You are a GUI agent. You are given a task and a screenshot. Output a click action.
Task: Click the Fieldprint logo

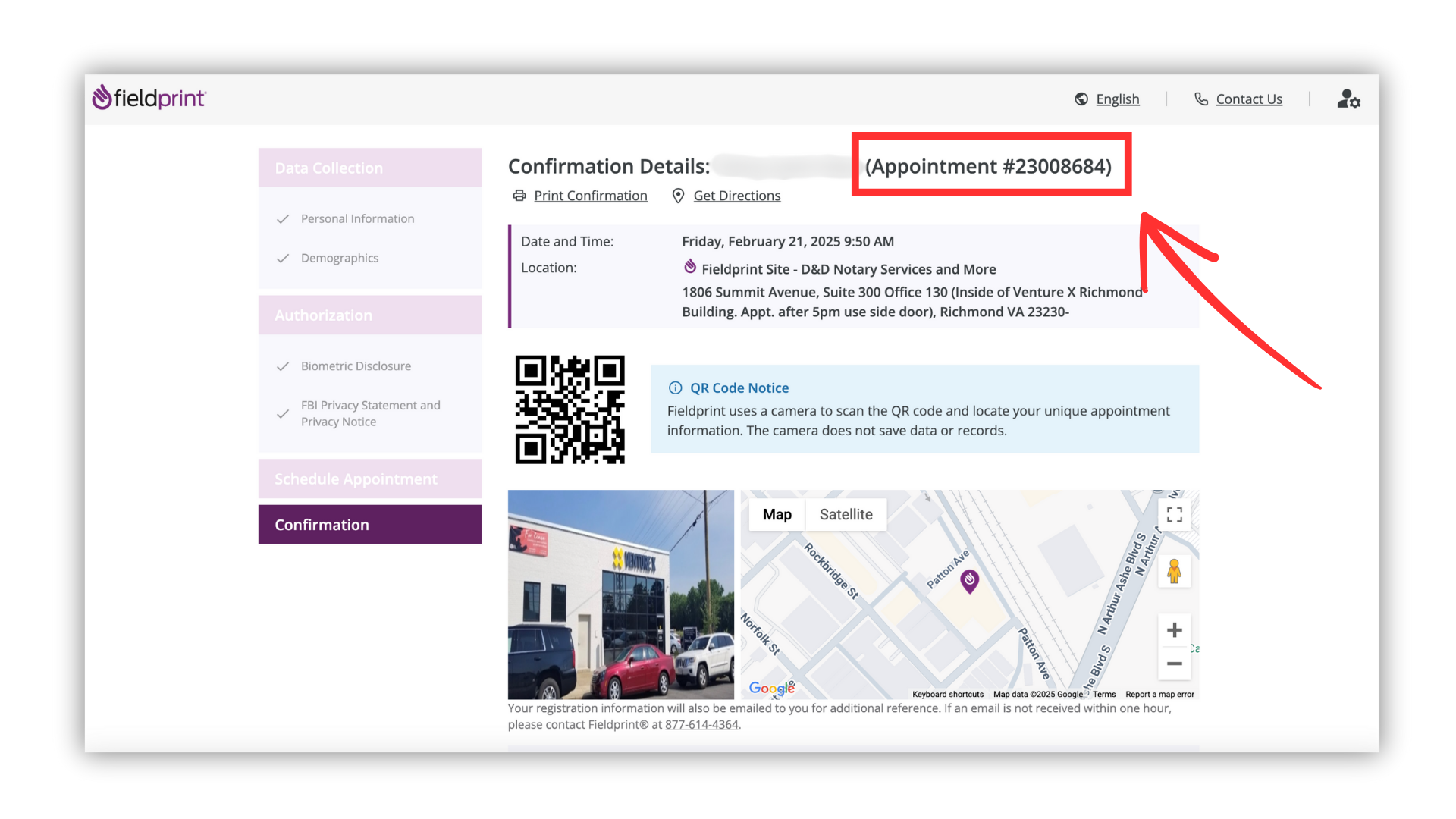tap(149, 98)
